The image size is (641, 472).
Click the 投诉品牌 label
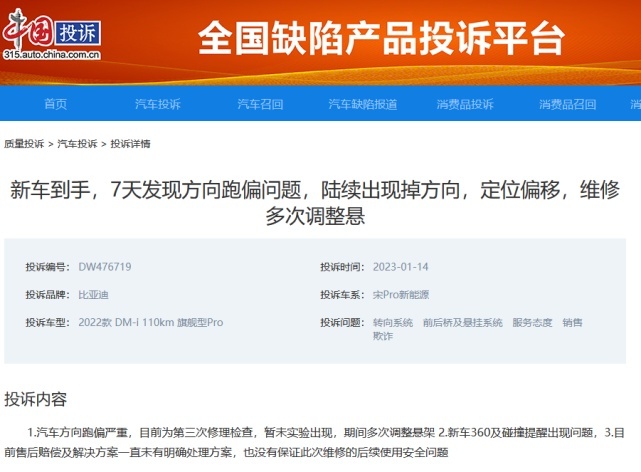coord(47,295)
